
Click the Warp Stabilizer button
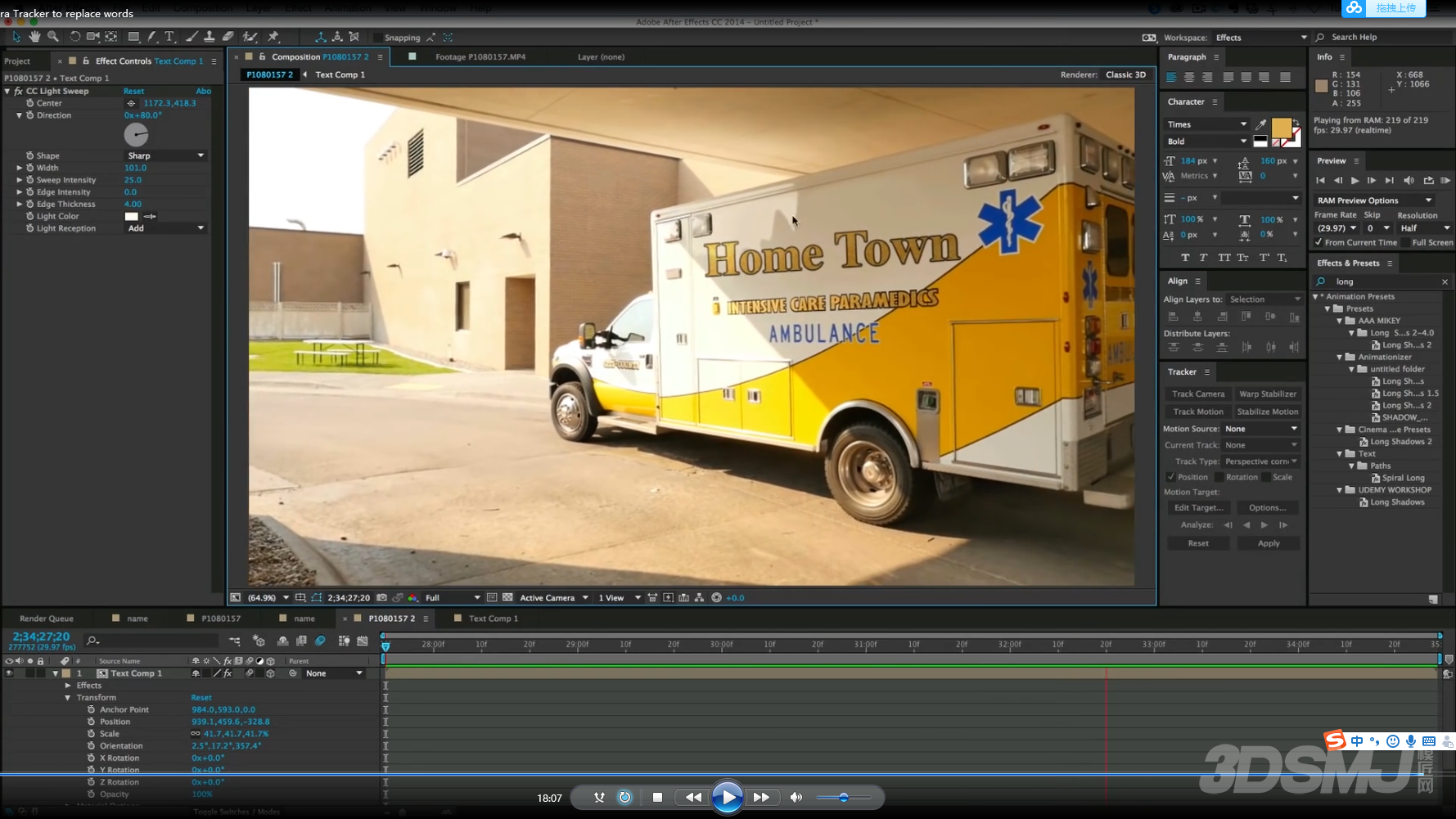(x=1268, y=394)
